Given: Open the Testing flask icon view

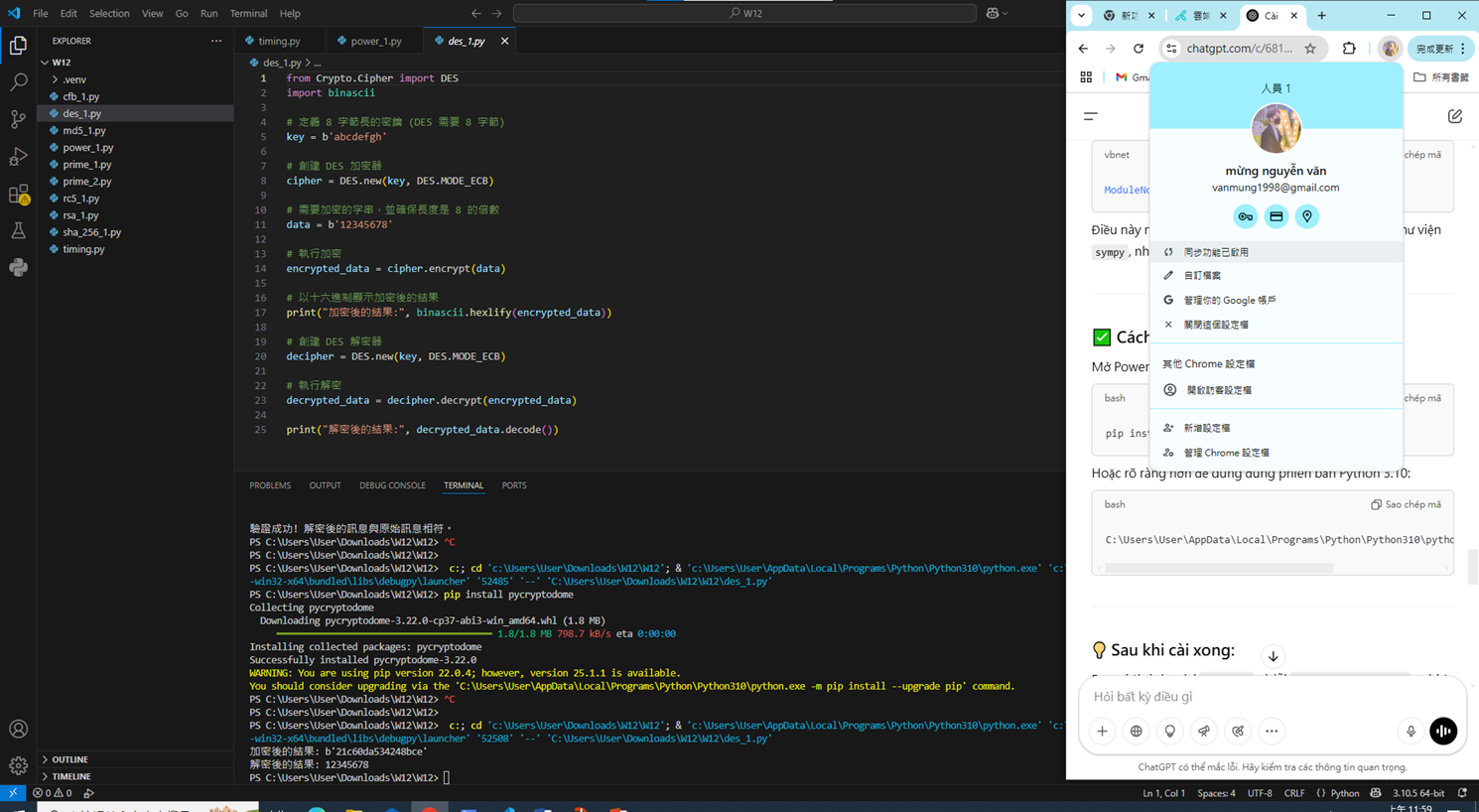Looking at the screenshot, I should coord(18,231).
